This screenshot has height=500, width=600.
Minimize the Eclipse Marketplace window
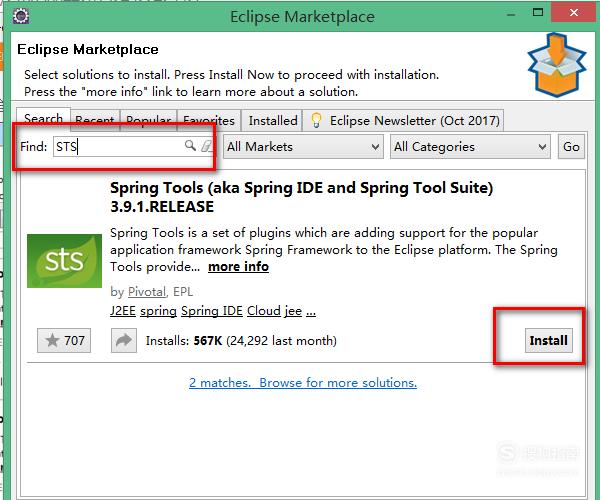[x=511, y=15]
